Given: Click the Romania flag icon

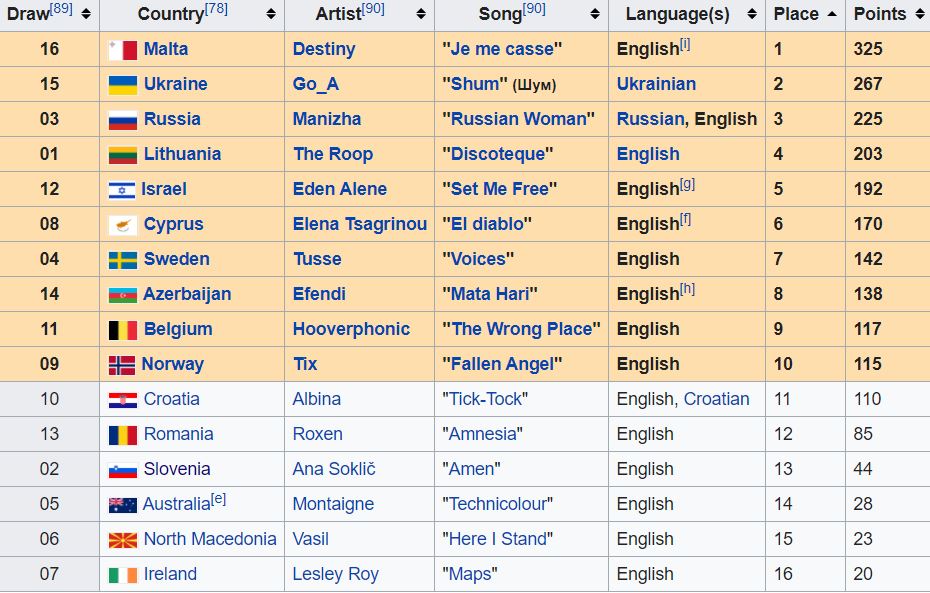Looking at the screenshot, I should coord(123,435).
